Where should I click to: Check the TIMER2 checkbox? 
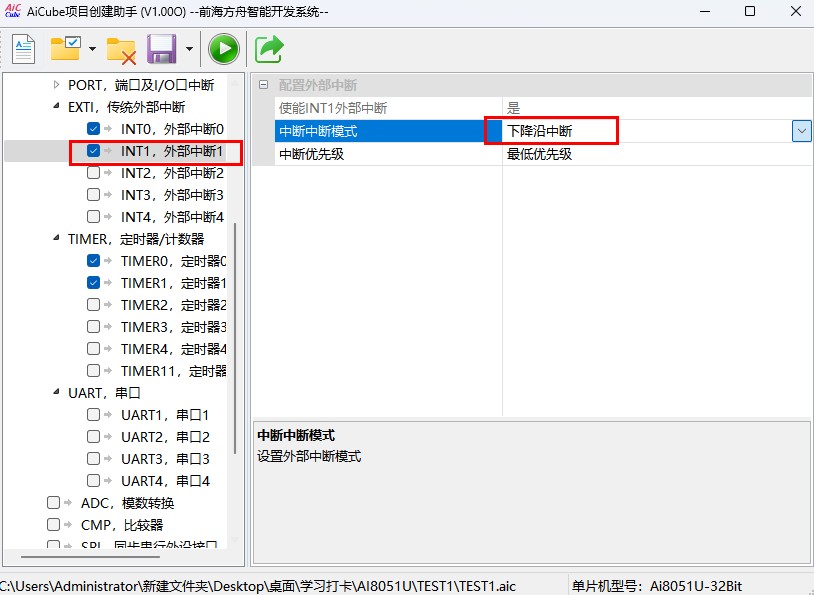(93, 304)
